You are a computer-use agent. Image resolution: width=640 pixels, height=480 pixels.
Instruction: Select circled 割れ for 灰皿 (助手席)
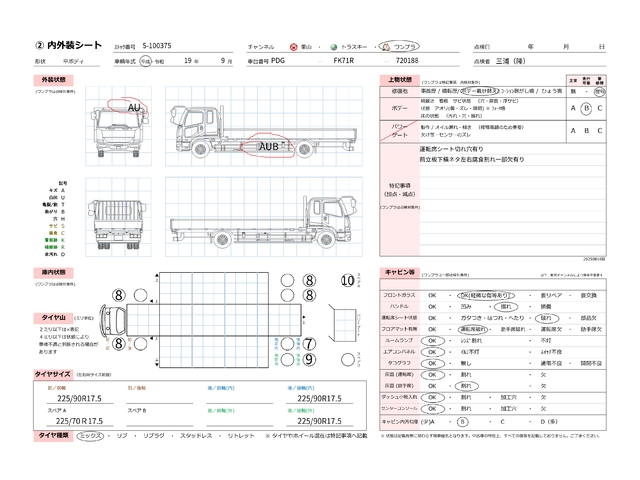(x=466, y=386)
